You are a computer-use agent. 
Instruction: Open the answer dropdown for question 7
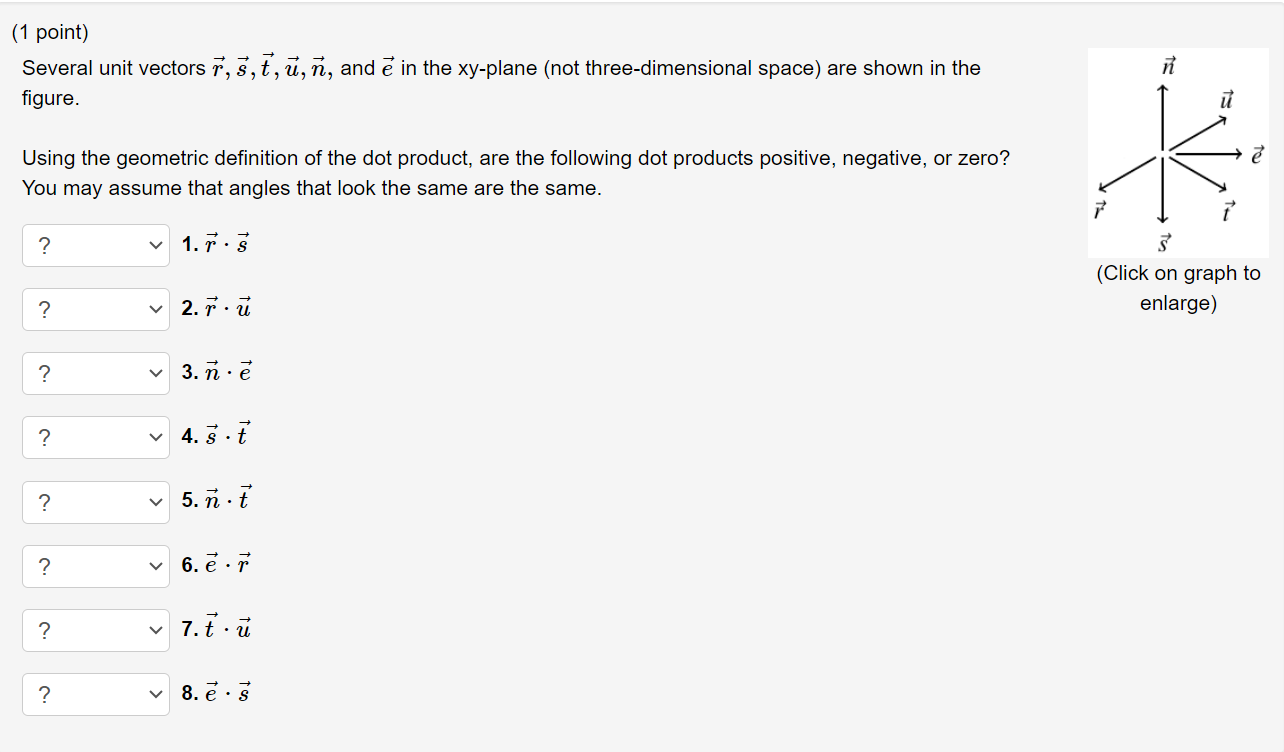coord(95,629)
